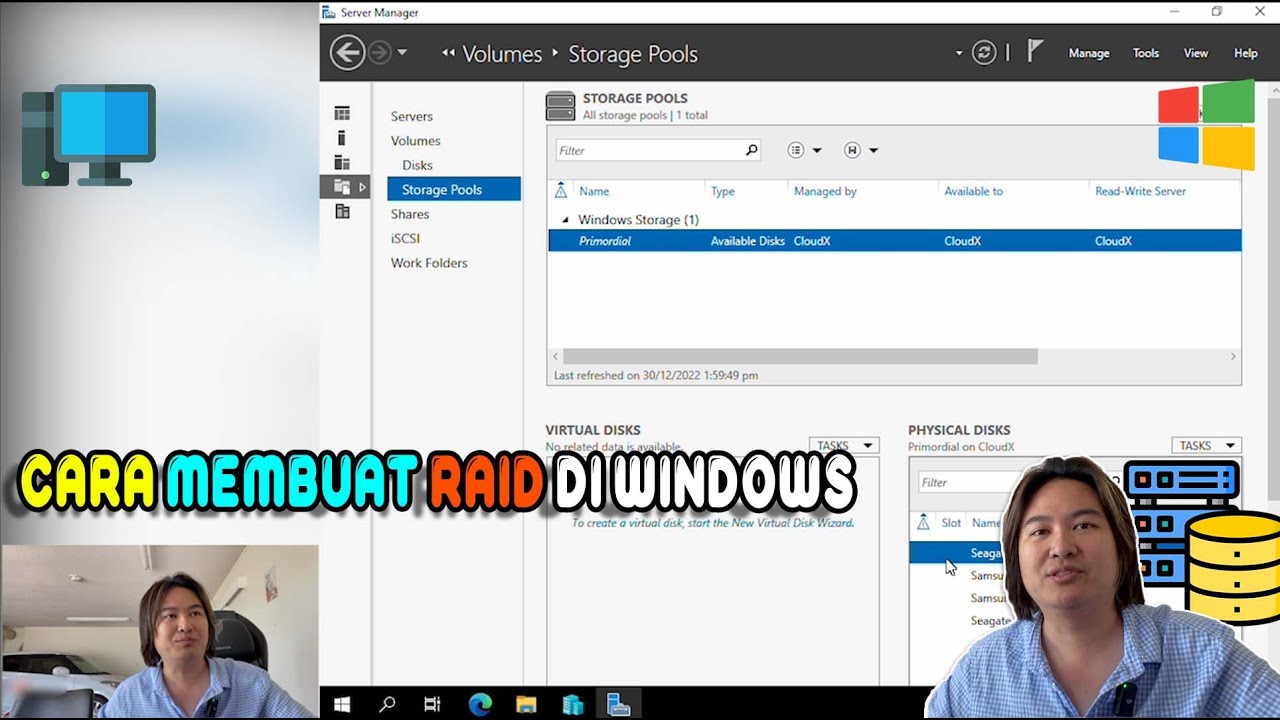The height and width of the screenshot is (720, 1280).
Task: Sort by Type column
Action: click(723, 191)
